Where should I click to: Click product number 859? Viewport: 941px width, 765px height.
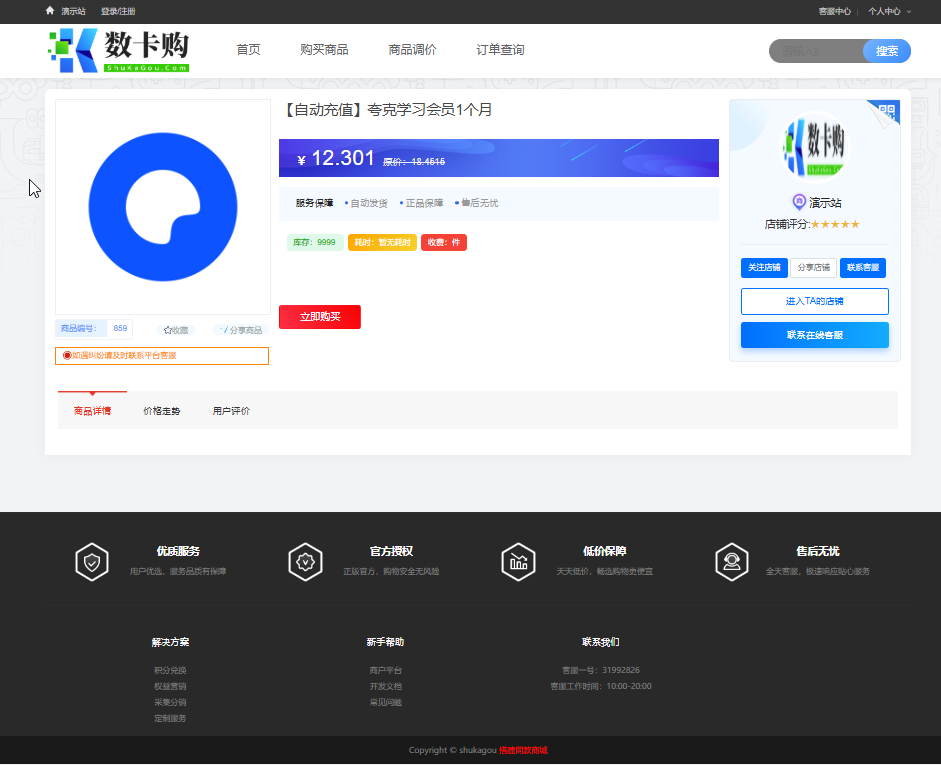[x=120, y=328]
